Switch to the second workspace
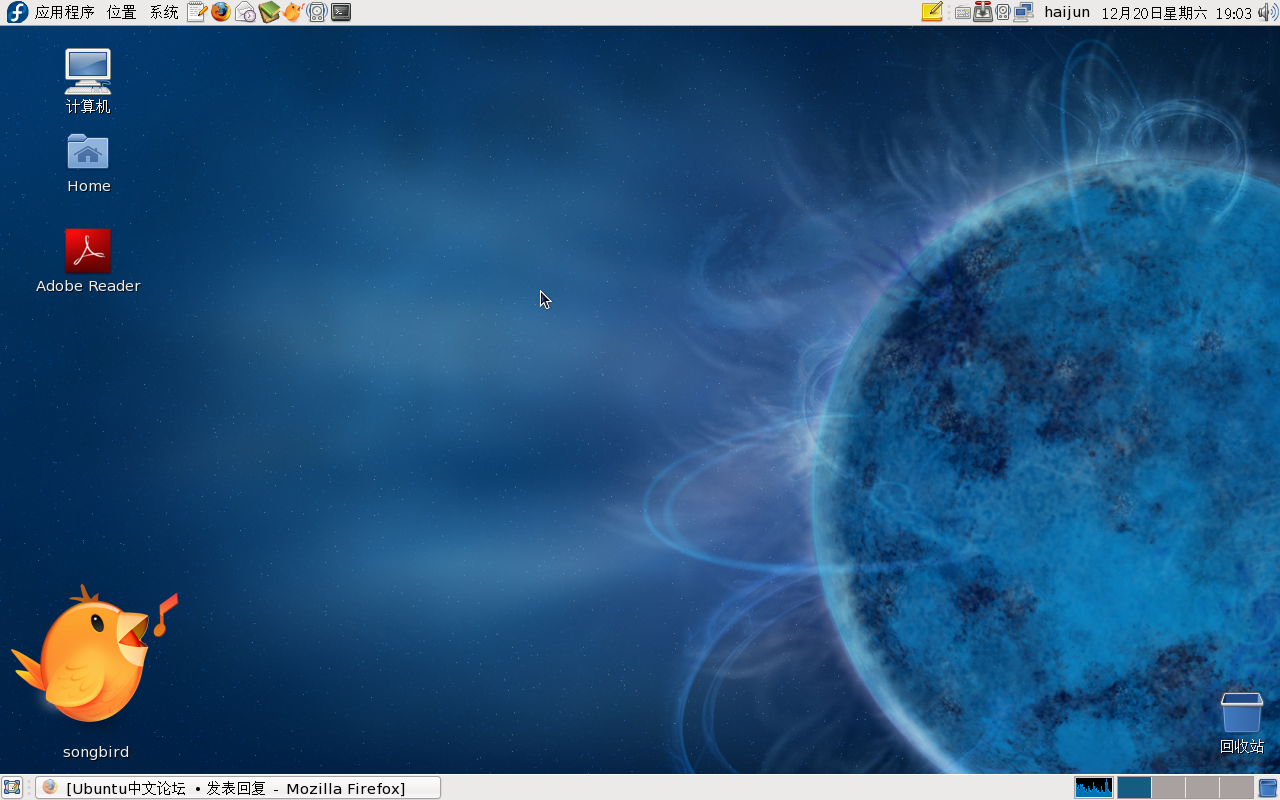This screenshot has height=800, width=1280. (x=1168, y=788)
